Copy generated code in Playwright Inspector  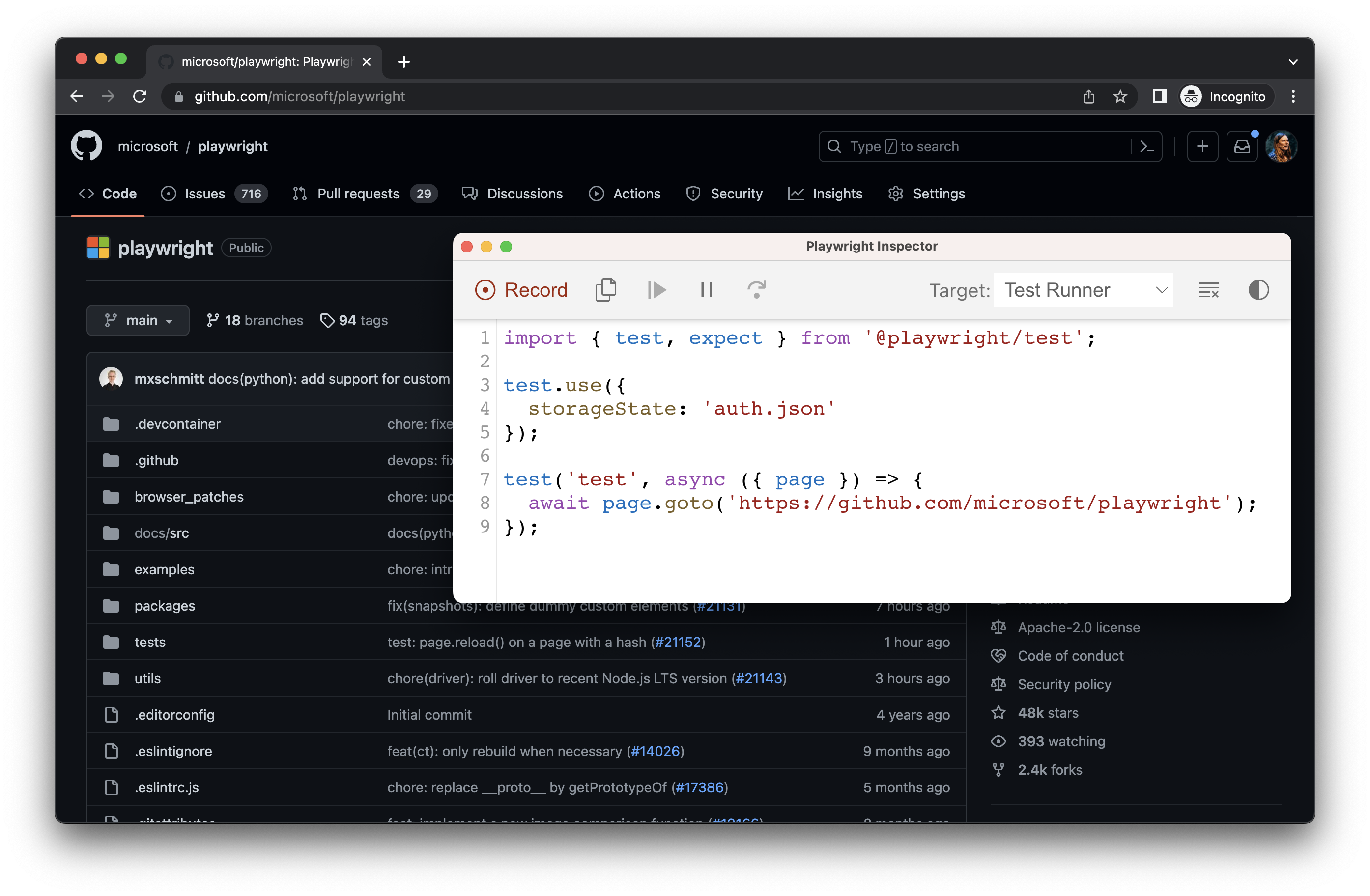(605, 290)
